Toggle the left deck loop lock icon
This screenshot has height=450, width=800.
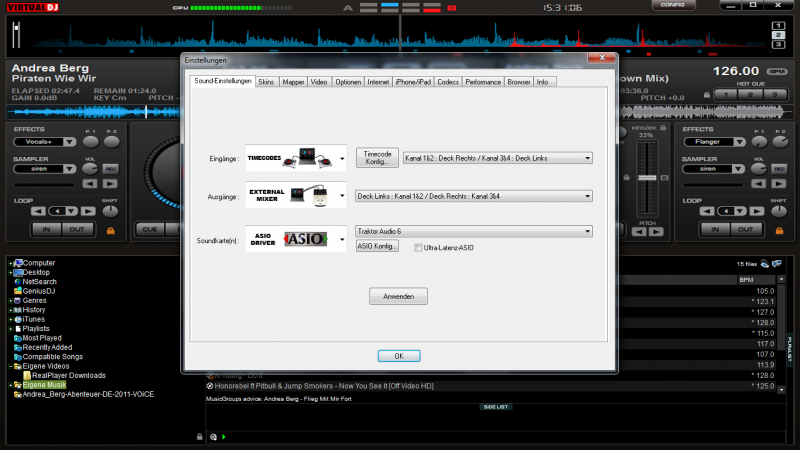click(x=110, y=231)
